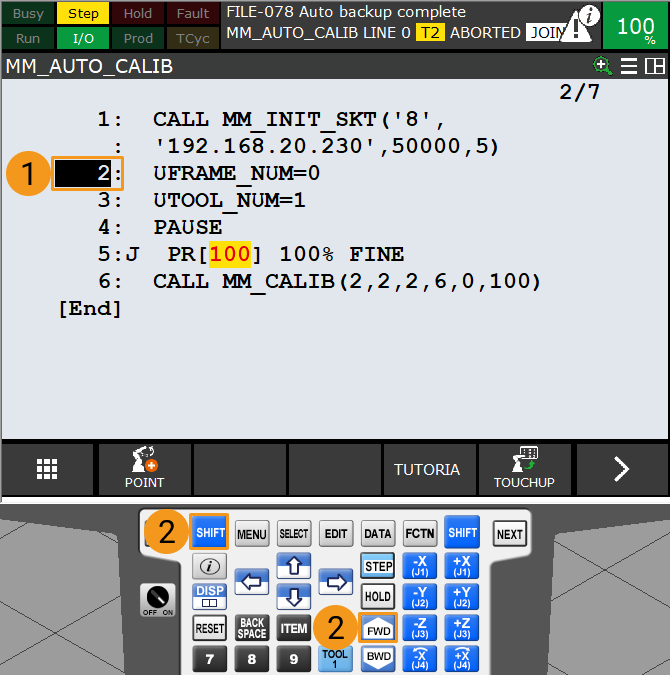
Task: Click the +Z (J3) jog key
Action: (x=462, y=628)
